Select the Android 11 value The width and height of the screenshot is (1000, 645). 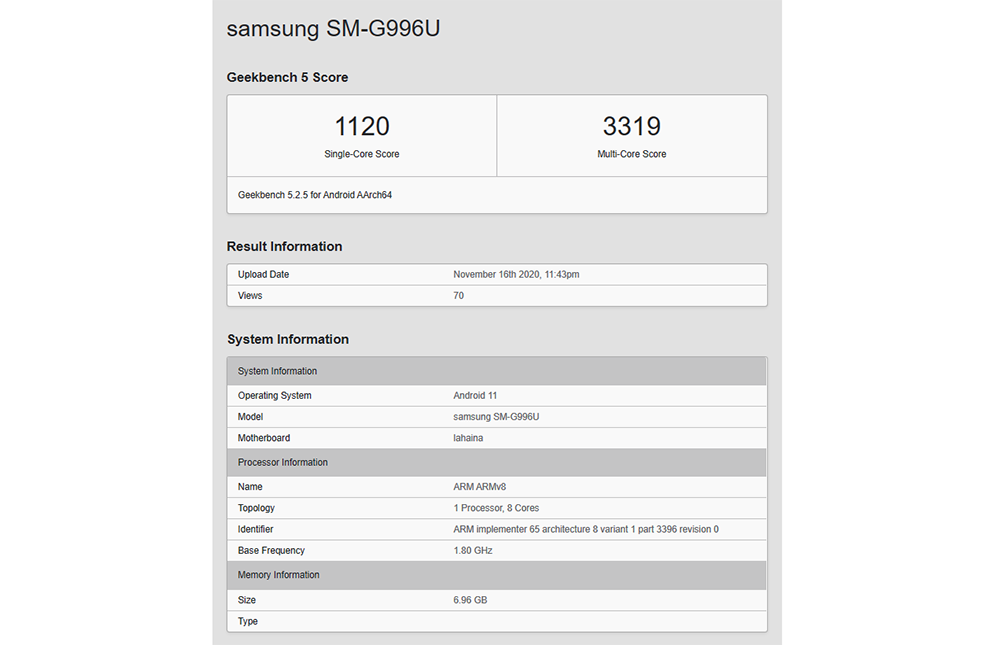(475, 396)
